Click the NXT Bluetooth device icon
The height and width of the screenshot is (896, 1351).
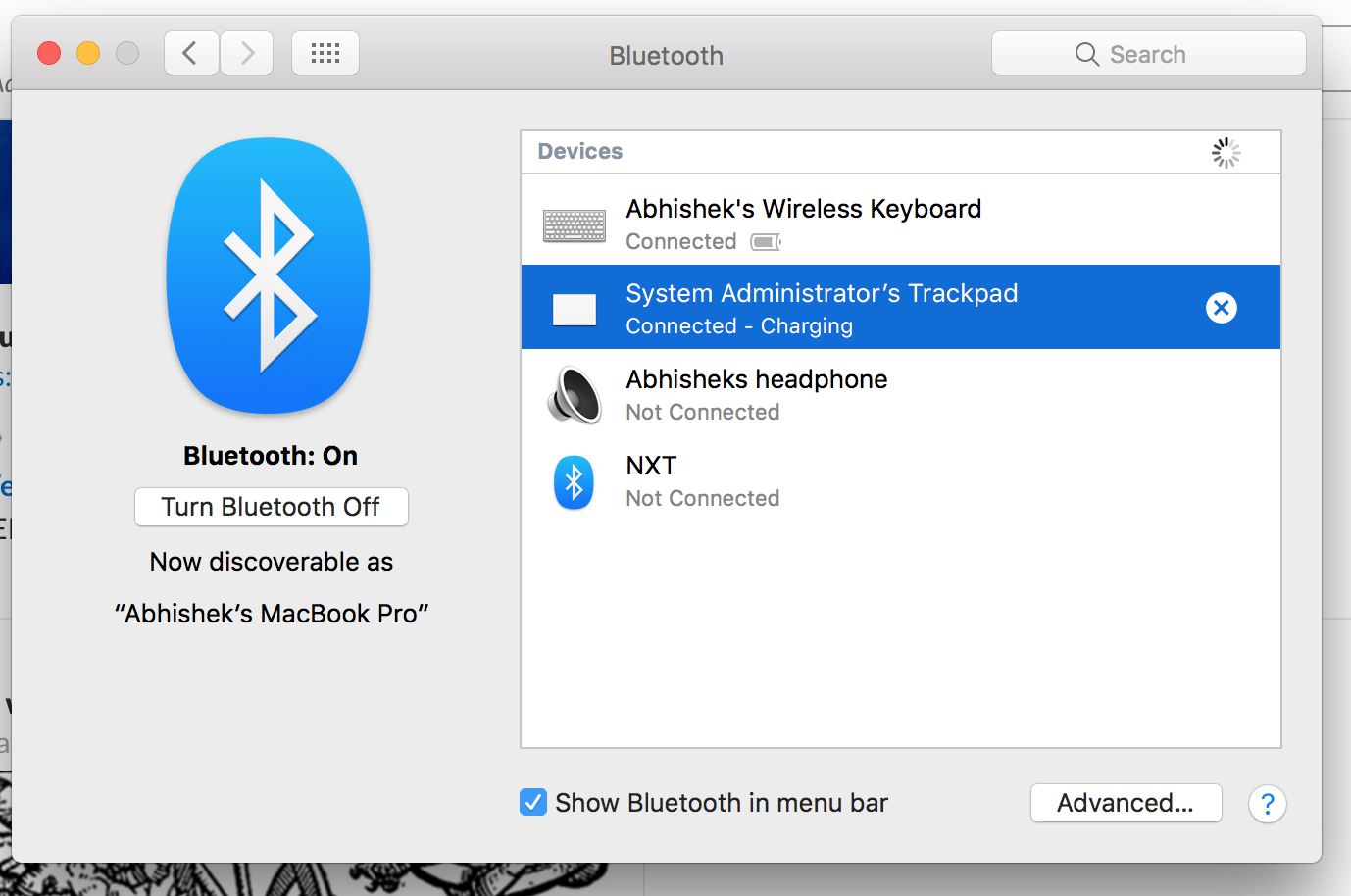(x=574, y=481)
